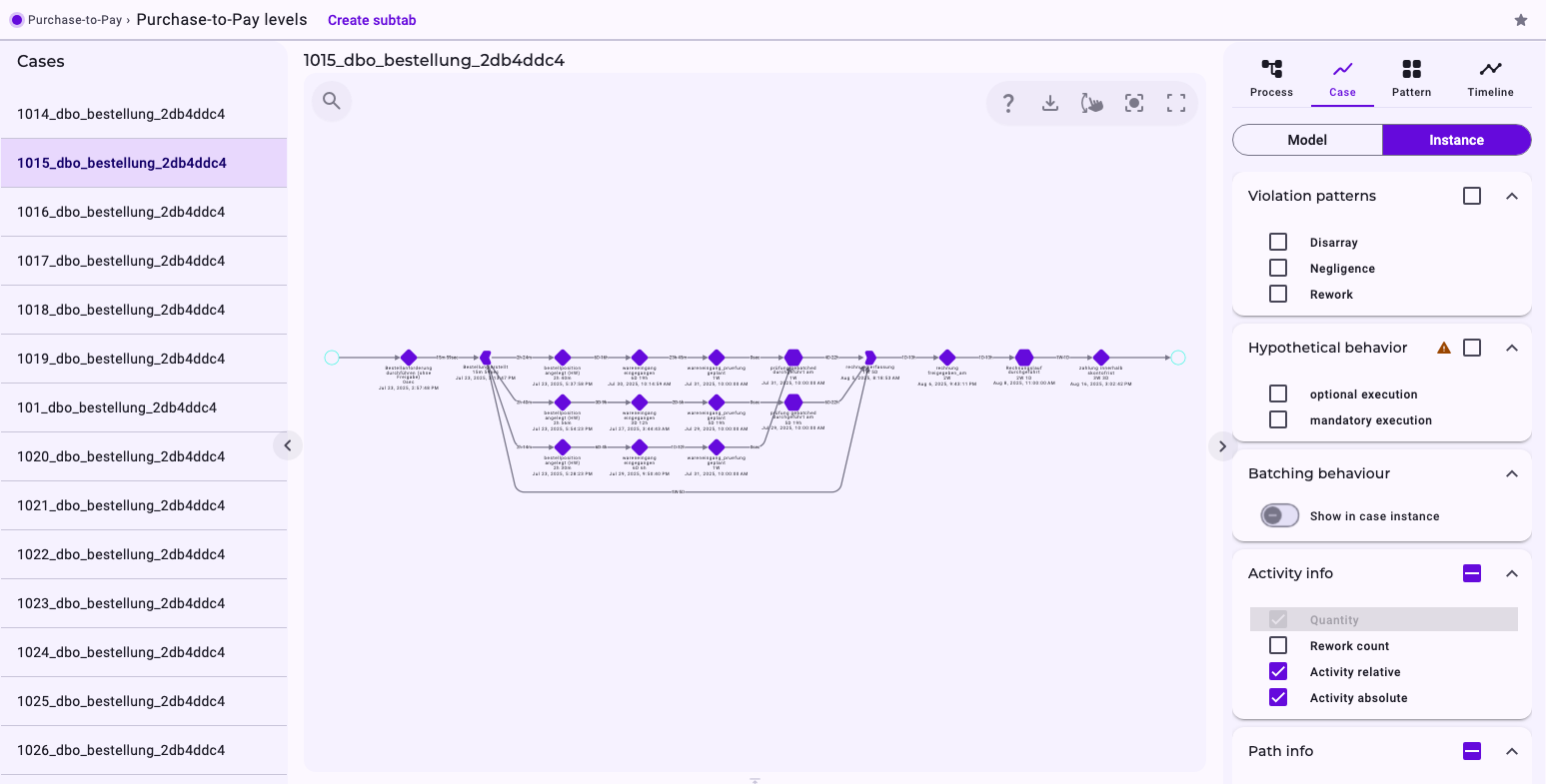Switch to the Pattern tab
1546x784 pixels.
[1411, 78]
